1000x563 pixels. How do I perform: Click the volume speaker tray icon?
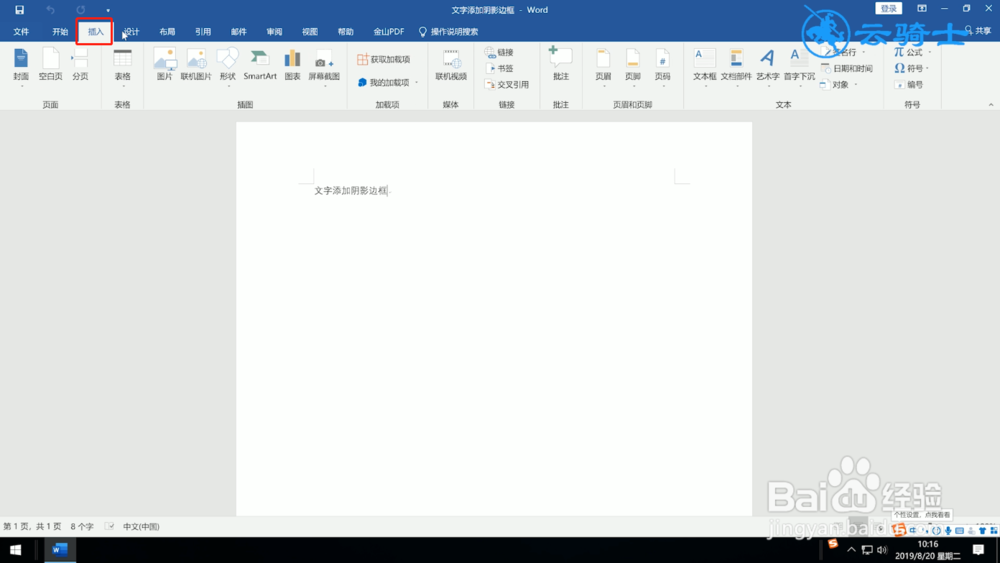882,550
